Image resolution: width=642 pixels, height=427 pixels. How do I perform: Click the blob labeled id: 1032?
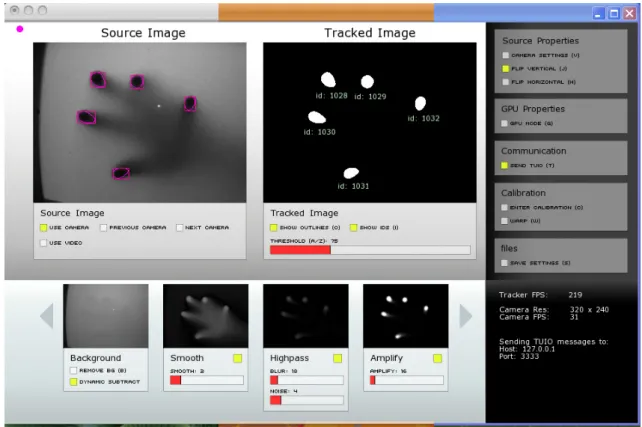tap(420, 103)
